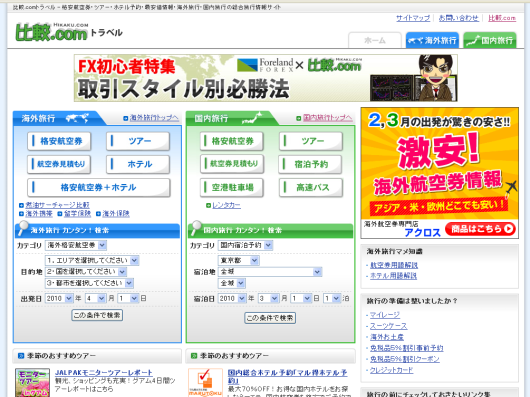Image resolution: width=530 pixels, height=397 pixels.
Task: Go to 海外旅行トップへ link
Action: (154, 118)
